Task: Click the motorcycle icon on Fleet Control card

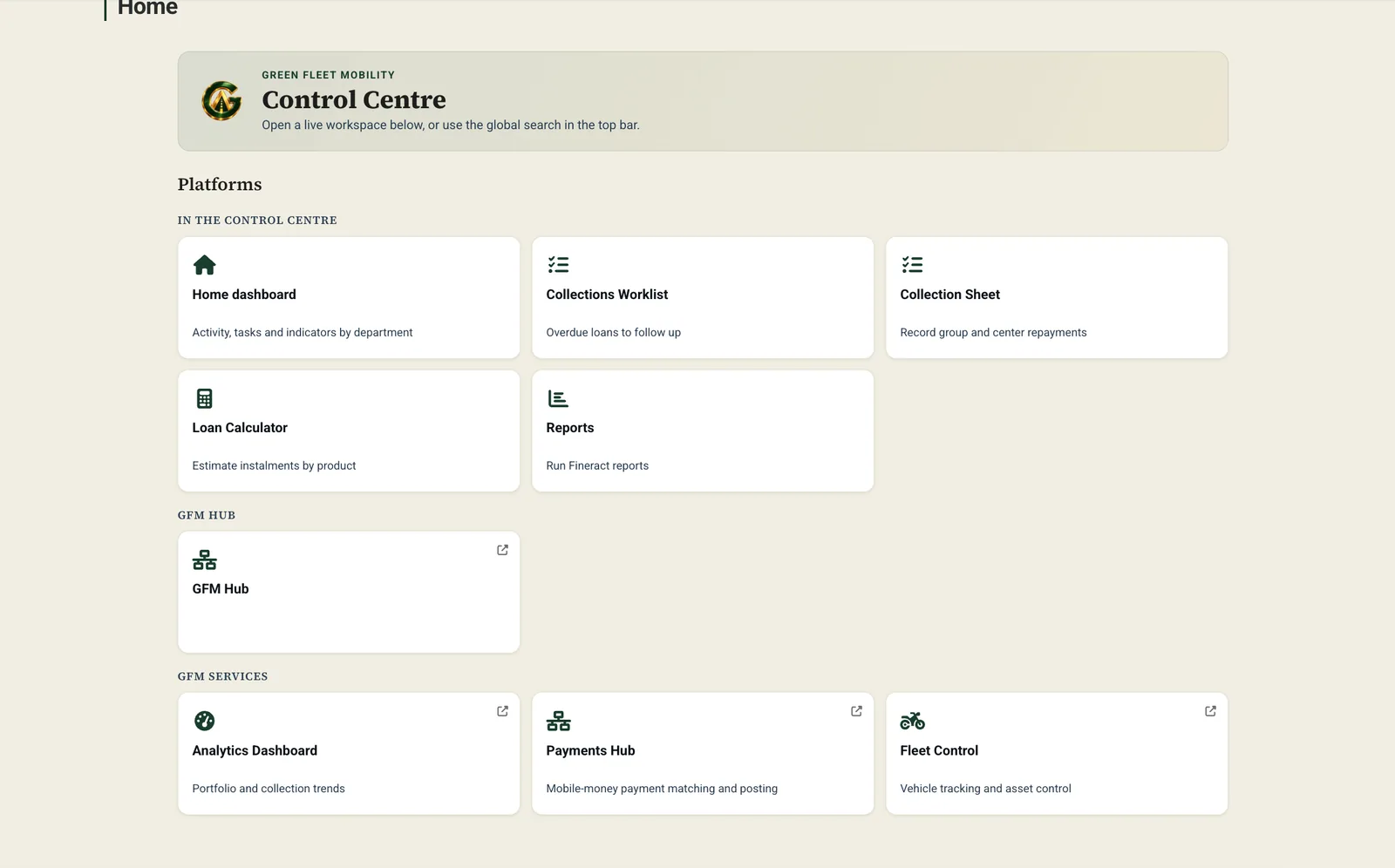Action: tap(912, 721)
